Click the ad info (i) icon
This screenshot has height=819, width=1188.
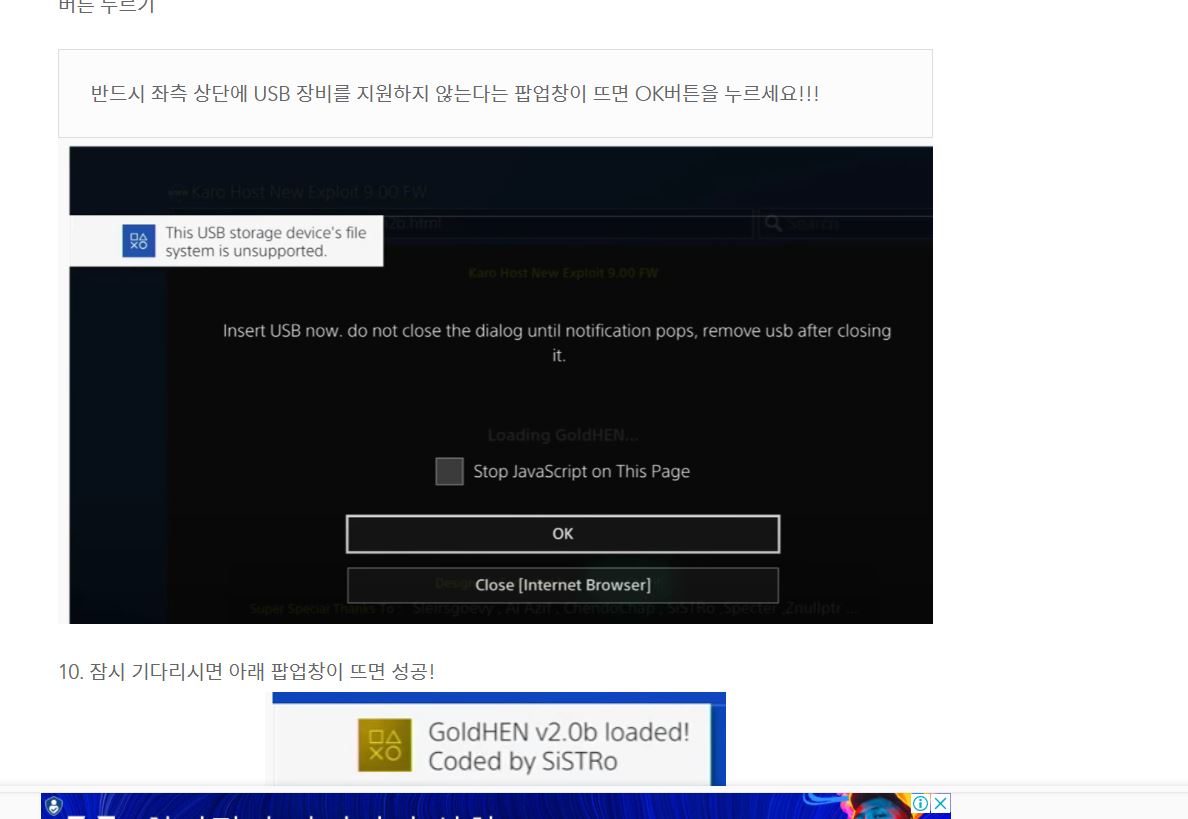[x=921, y=803]
